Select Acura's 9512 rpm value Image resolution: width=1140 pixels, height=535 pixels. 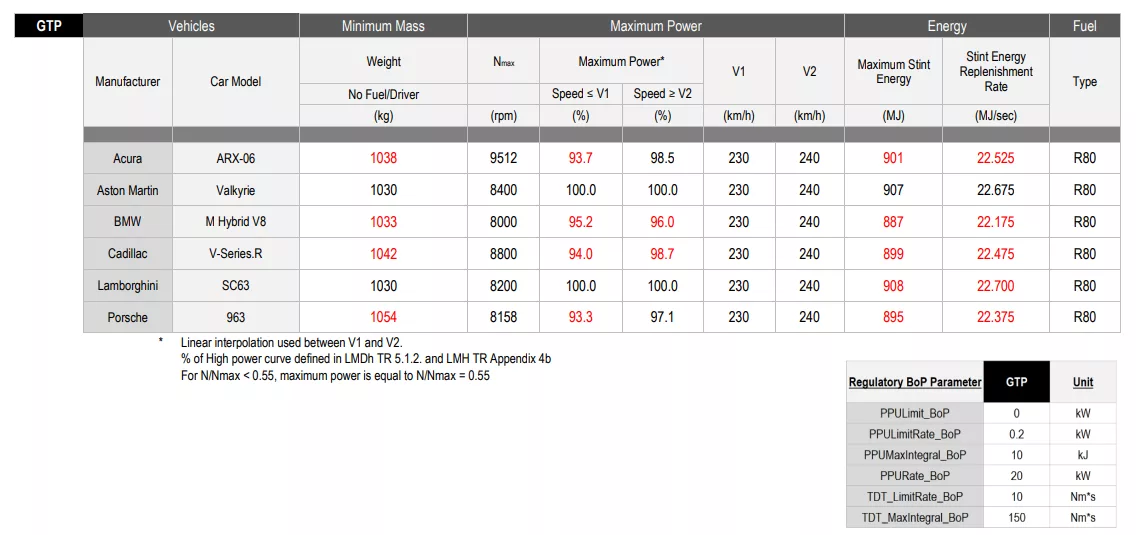503,158
